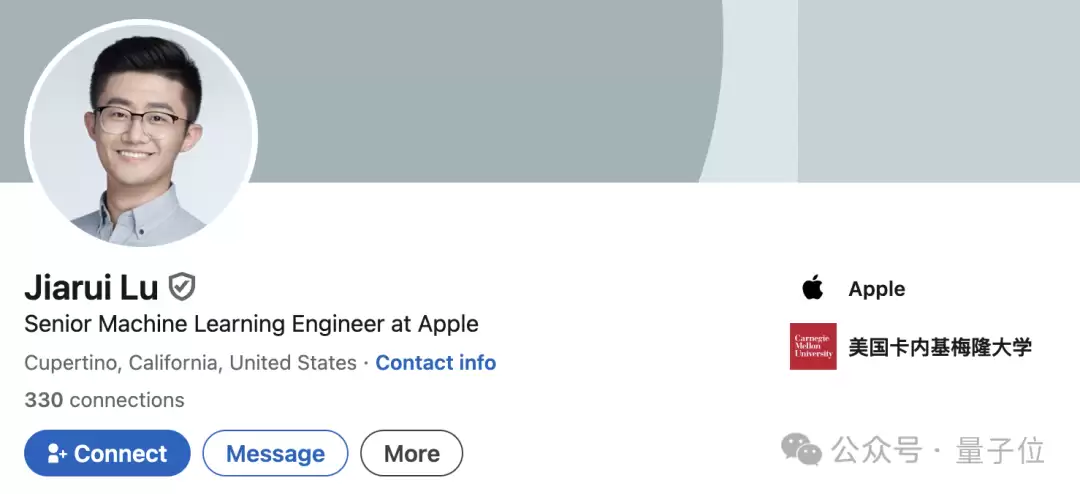Screen dimensions: 1080x494
Task: Click the gray cover banner image
Action: [480, 90]
